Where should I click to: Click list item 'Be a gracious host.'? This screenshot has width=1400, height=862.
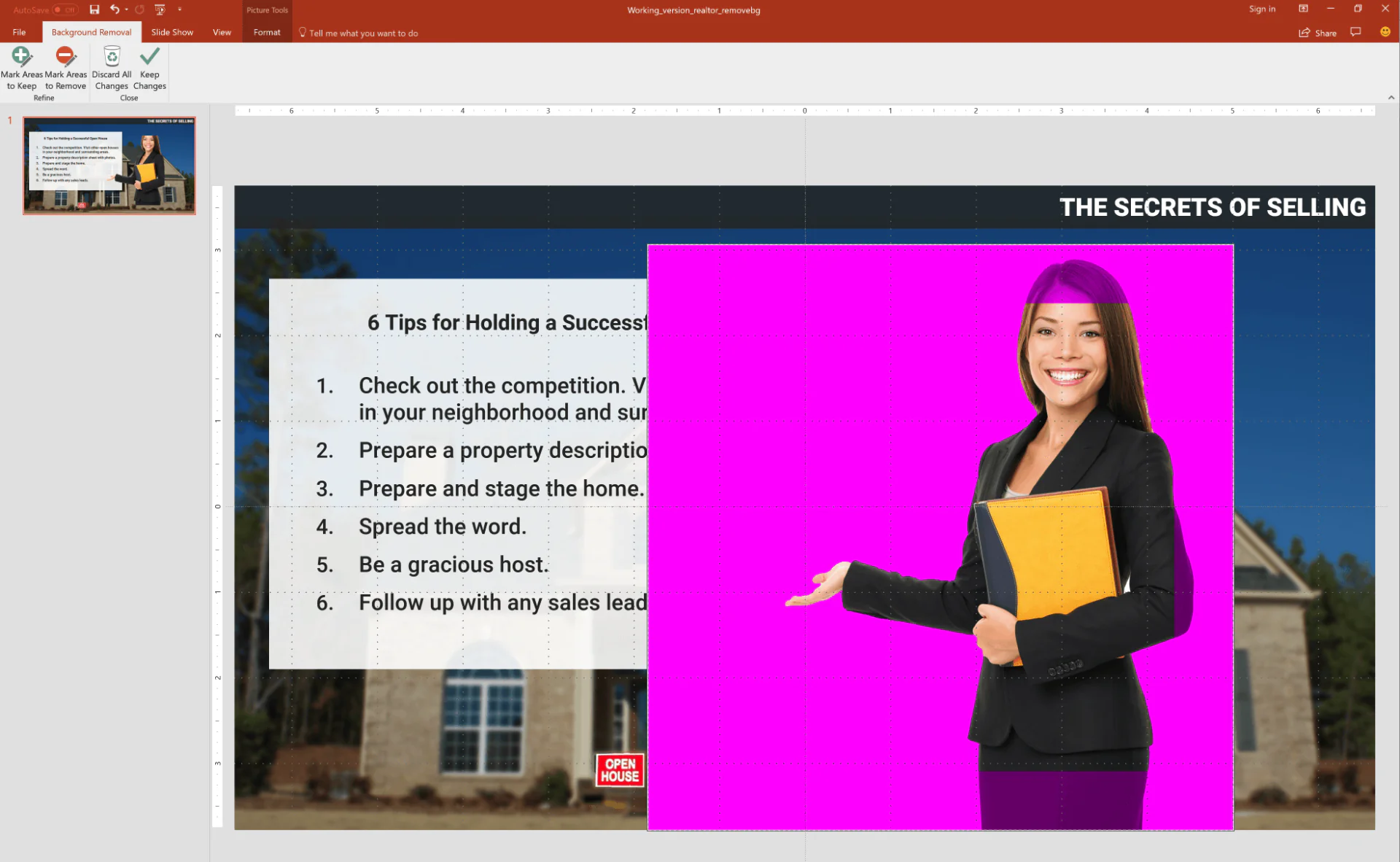click(453, 564)
